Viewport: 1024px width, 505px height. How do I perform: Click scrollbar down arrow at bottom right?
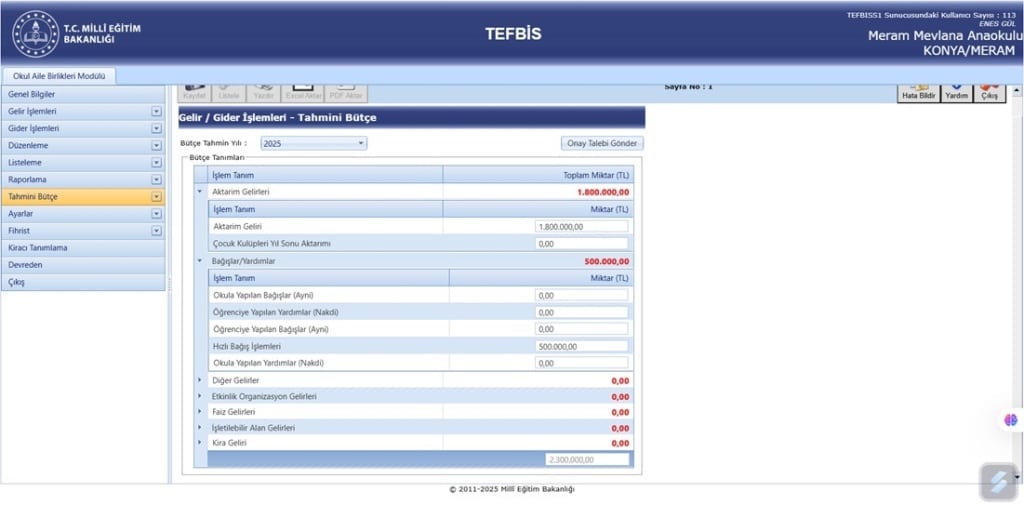[x=1017, y=478]
